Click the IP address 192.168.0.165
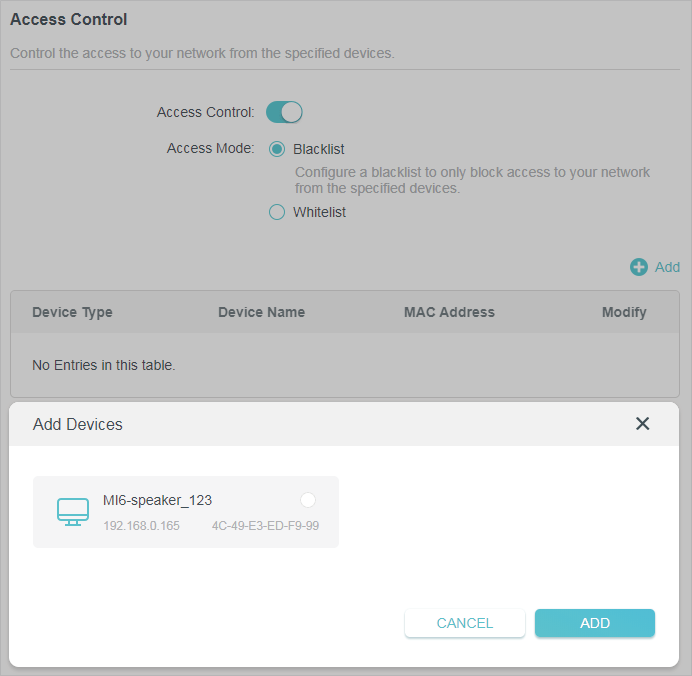The image size is (692, 676). pos(141,526)
